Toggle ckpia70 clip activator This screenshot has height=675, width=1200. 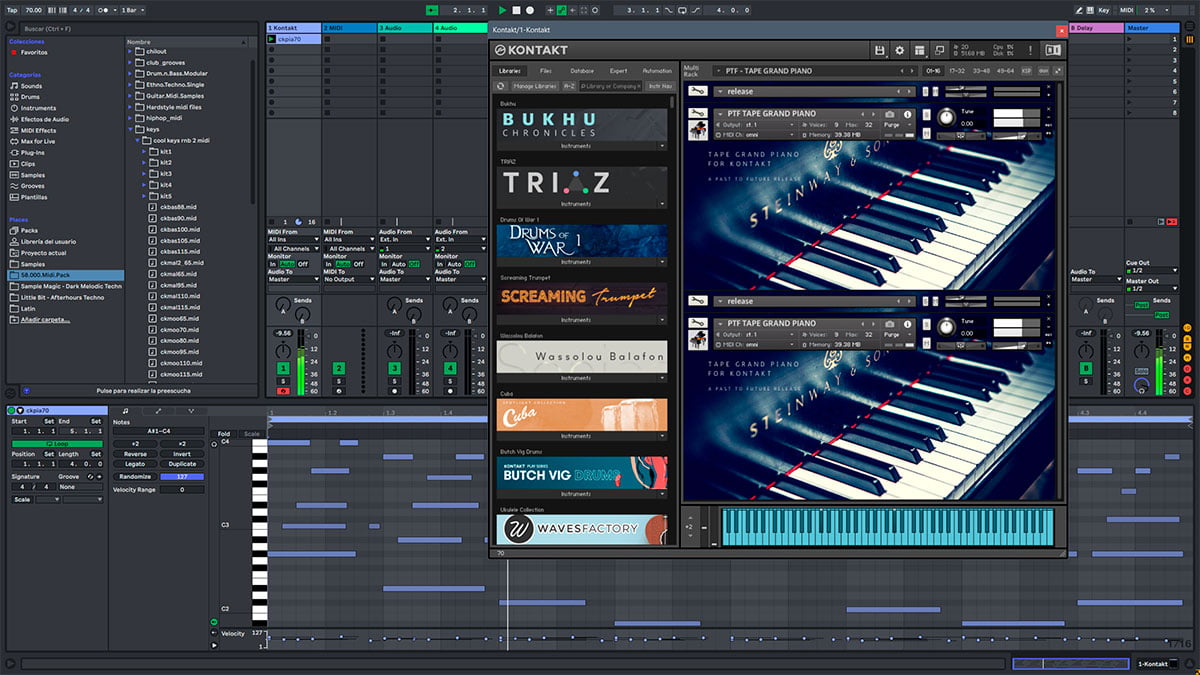tap(12, 411)
